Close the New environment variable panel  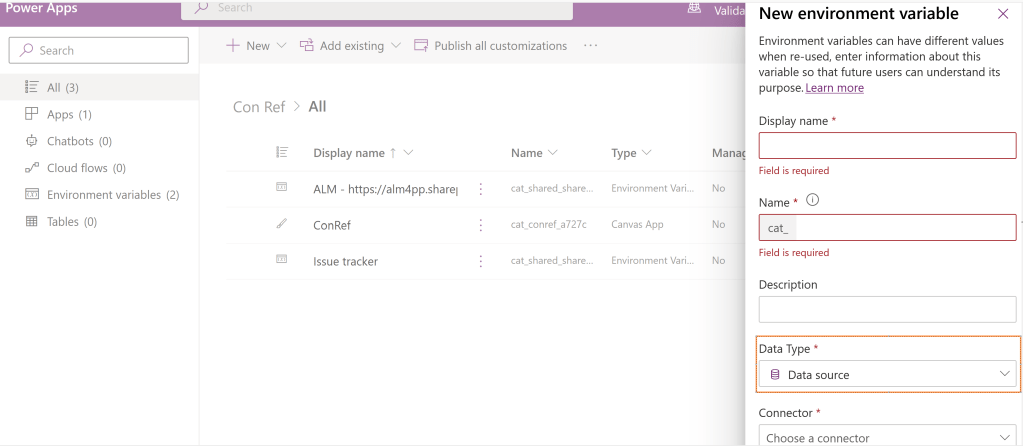click(x=1002, y=14)
